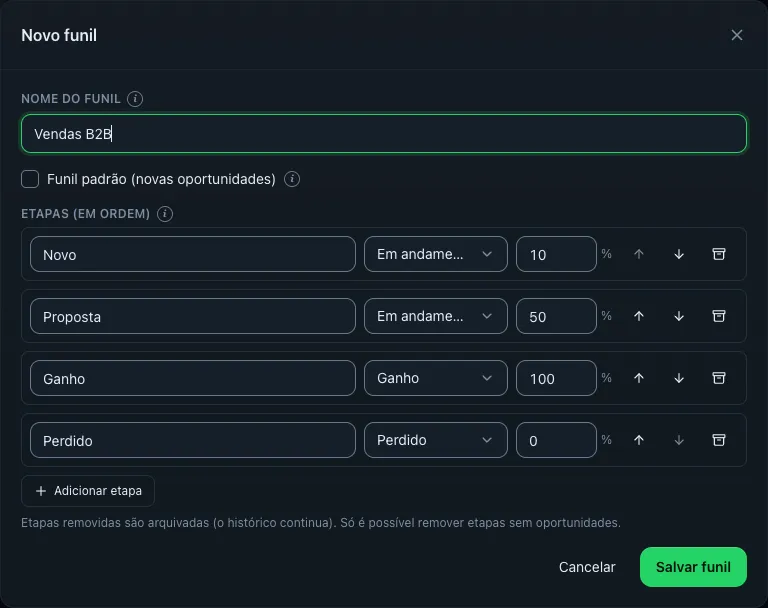The image size is (768, 608).
Task: Show info about Funil padrão option
Action: [x=292, y=179]
